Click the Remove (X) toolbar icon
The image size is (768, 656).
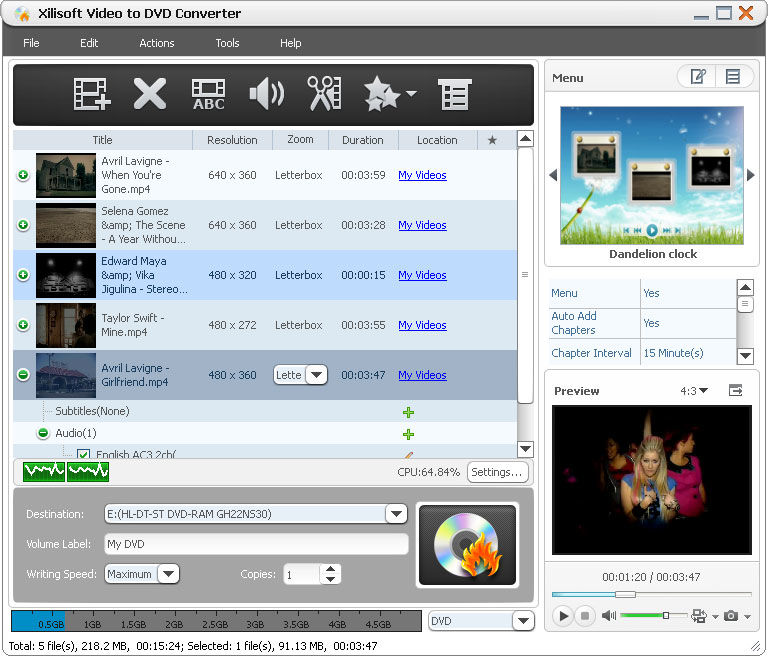coord(150,94)
